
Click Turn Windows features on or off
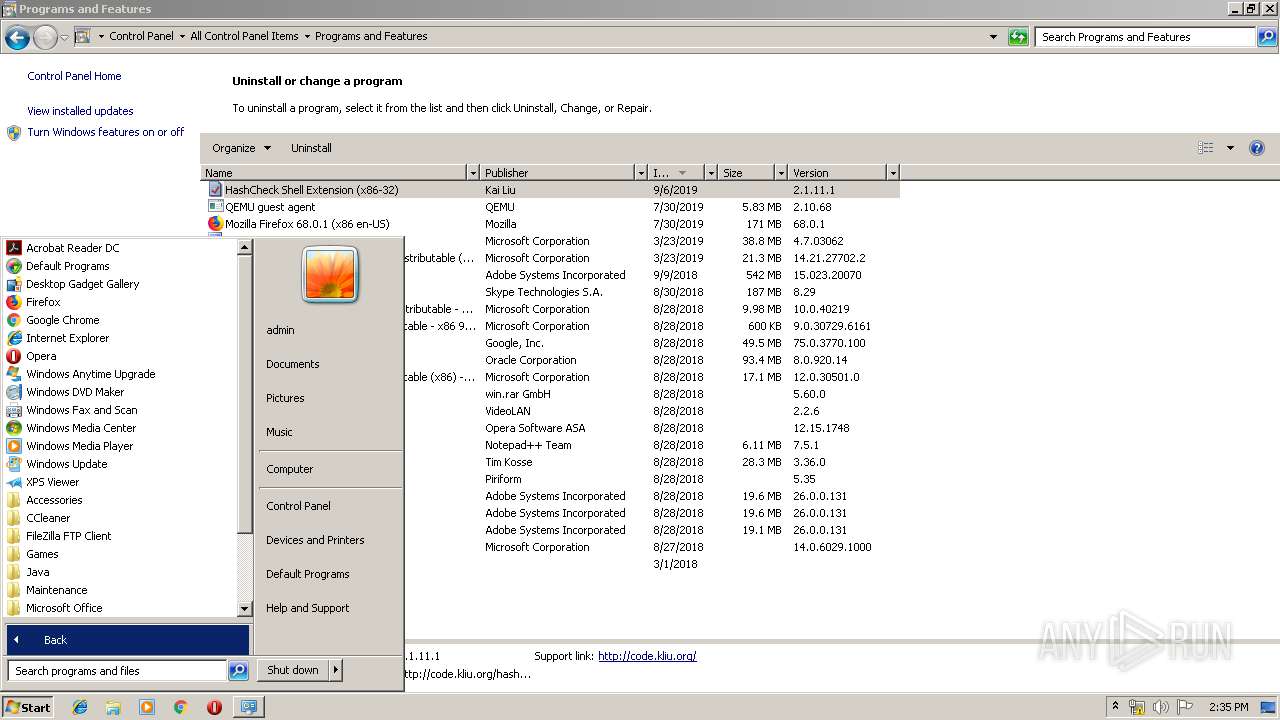click(x=106, y=132)
